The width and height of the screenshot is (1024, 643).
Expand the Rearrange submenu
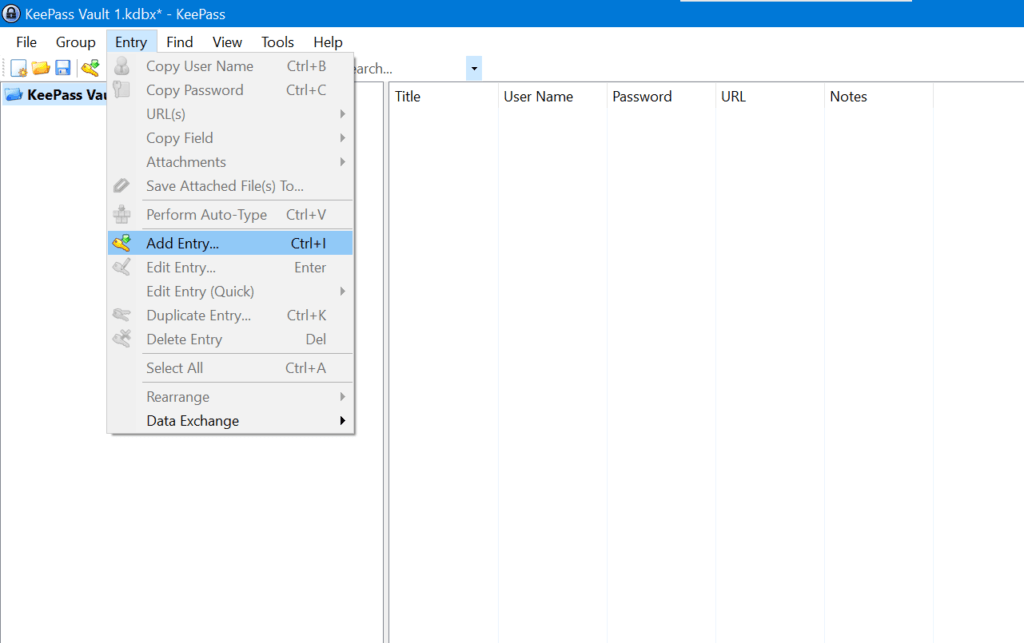(230, 397)
